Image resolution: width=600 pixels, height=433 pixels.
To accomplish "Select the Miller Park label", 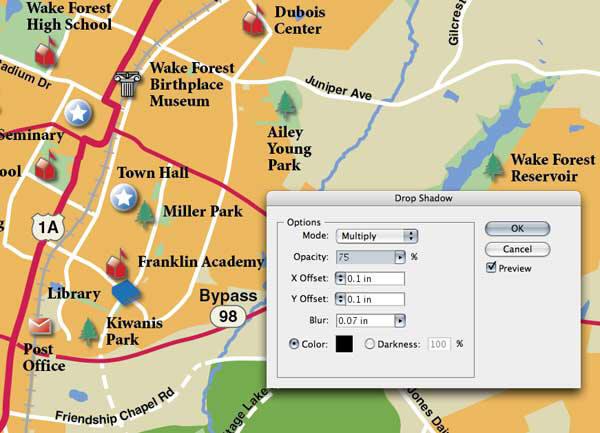I will (203, 211).
